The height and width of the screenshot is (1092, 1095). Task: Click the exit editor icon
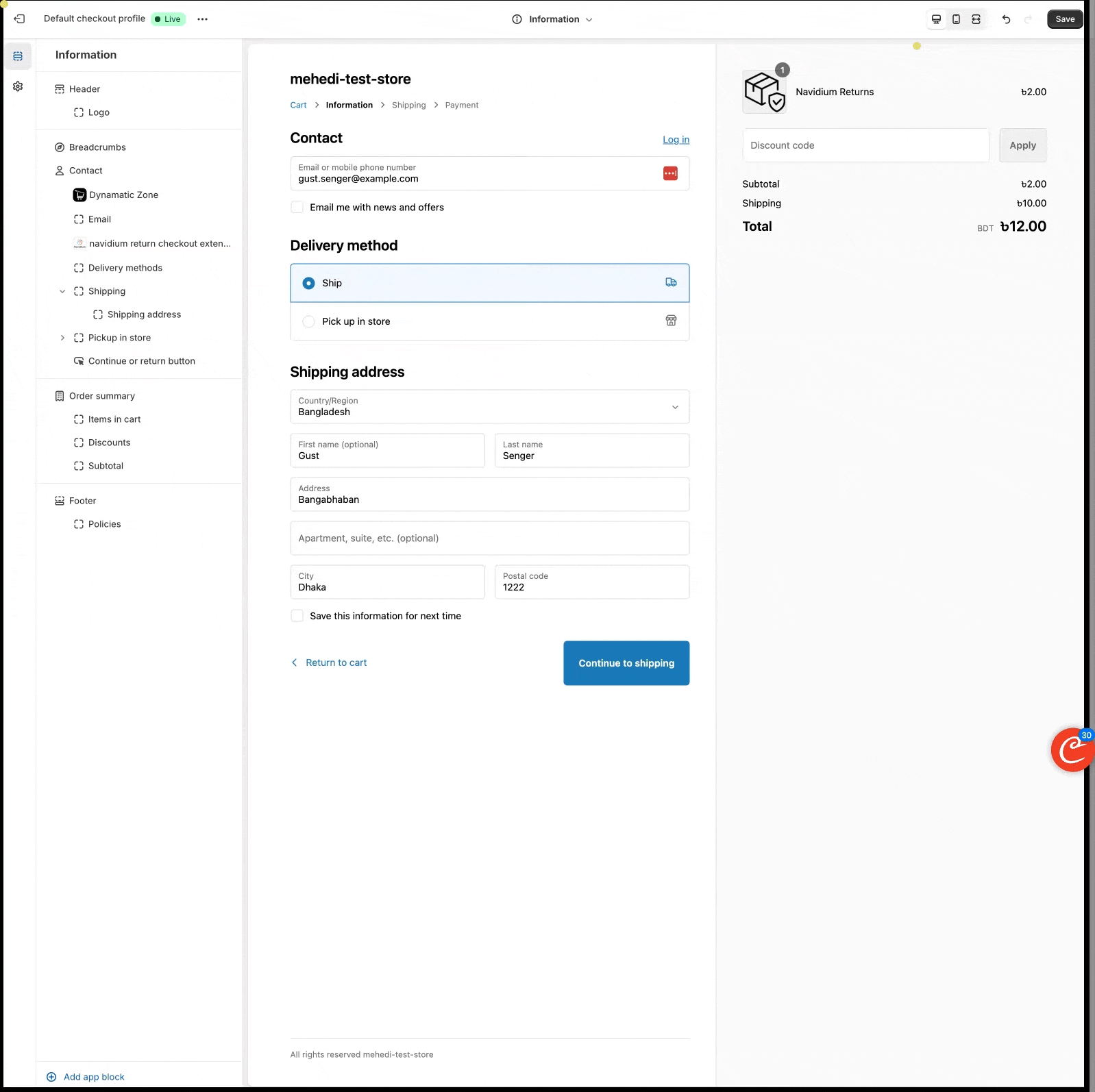(19, 19)
